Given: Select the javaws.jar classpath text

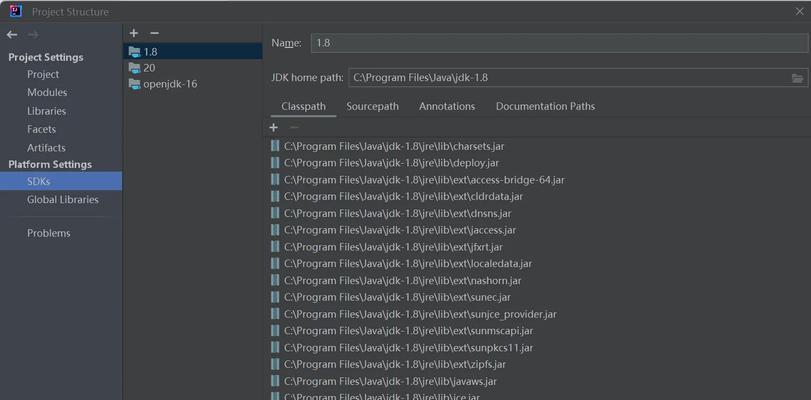Looking at the screenshot, I should point(391,381).
